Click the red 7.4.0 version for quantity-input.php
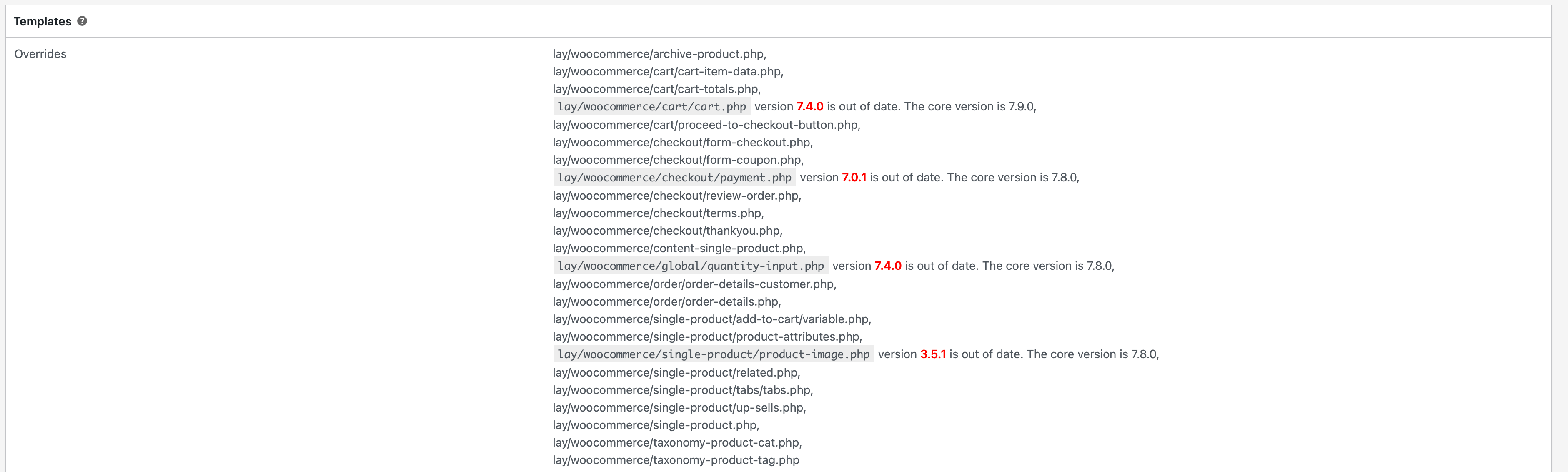The image size is (1568, 472). [x=887, y=266]
